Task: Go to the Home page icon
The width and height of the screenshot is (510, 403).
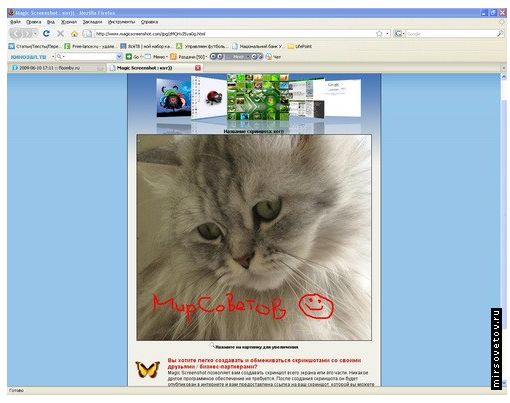Action: 74,33
